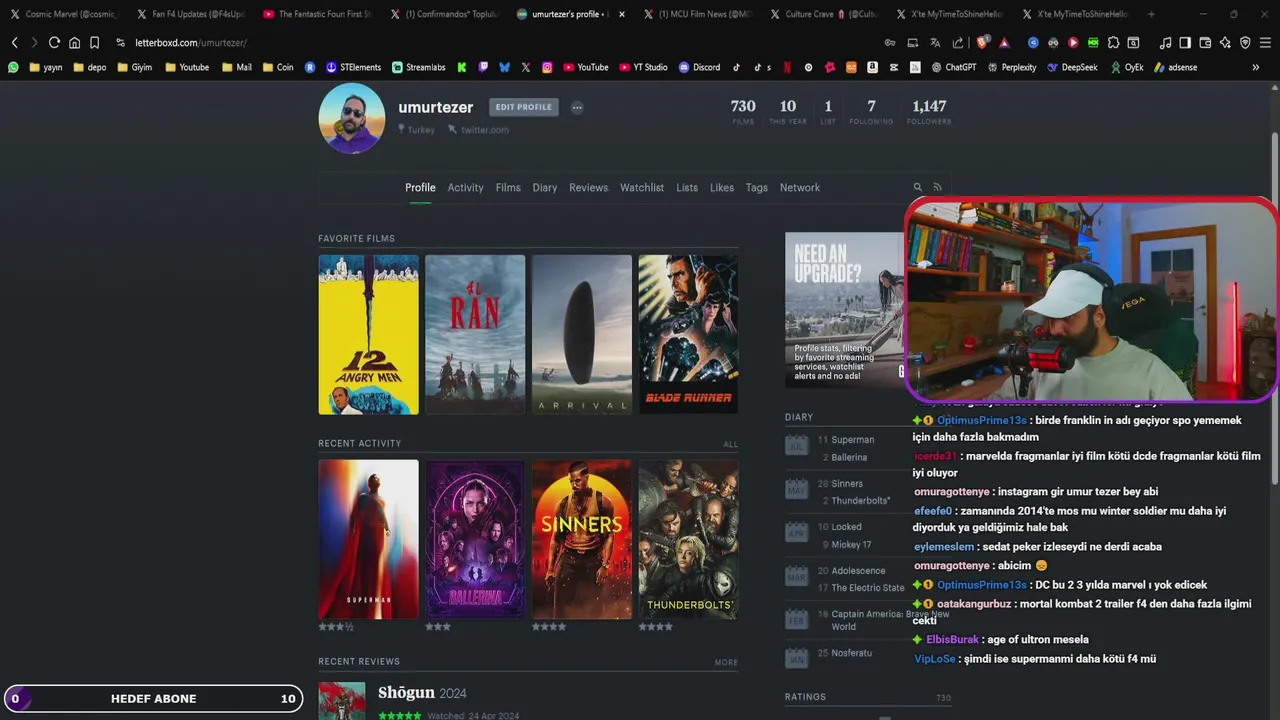
Task: Reload the Letterboxd page
Action: click(x=54, y=43)
